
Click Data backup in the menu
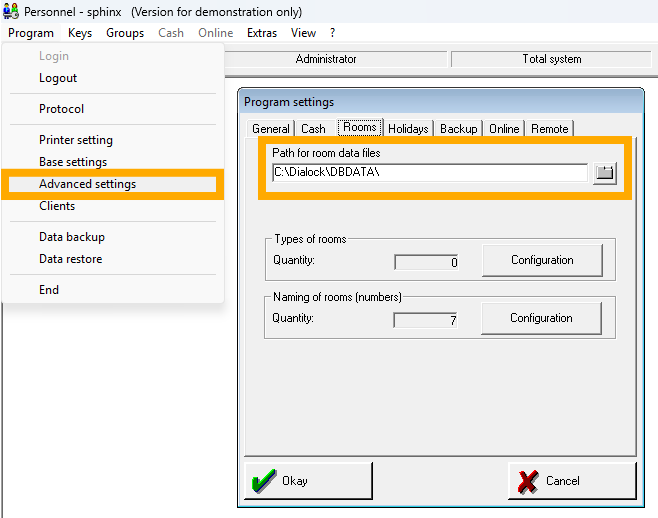72,237
